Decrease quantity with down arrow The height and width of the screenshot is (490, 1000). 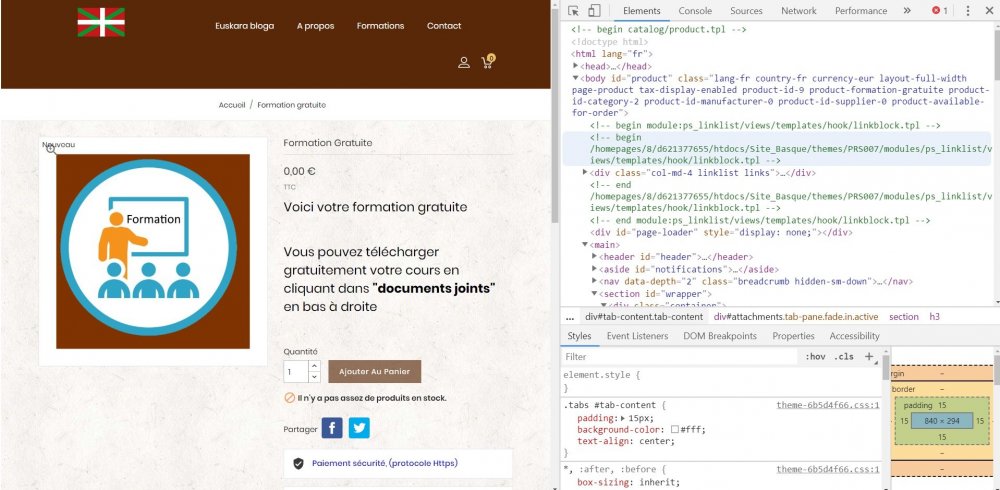314,377
